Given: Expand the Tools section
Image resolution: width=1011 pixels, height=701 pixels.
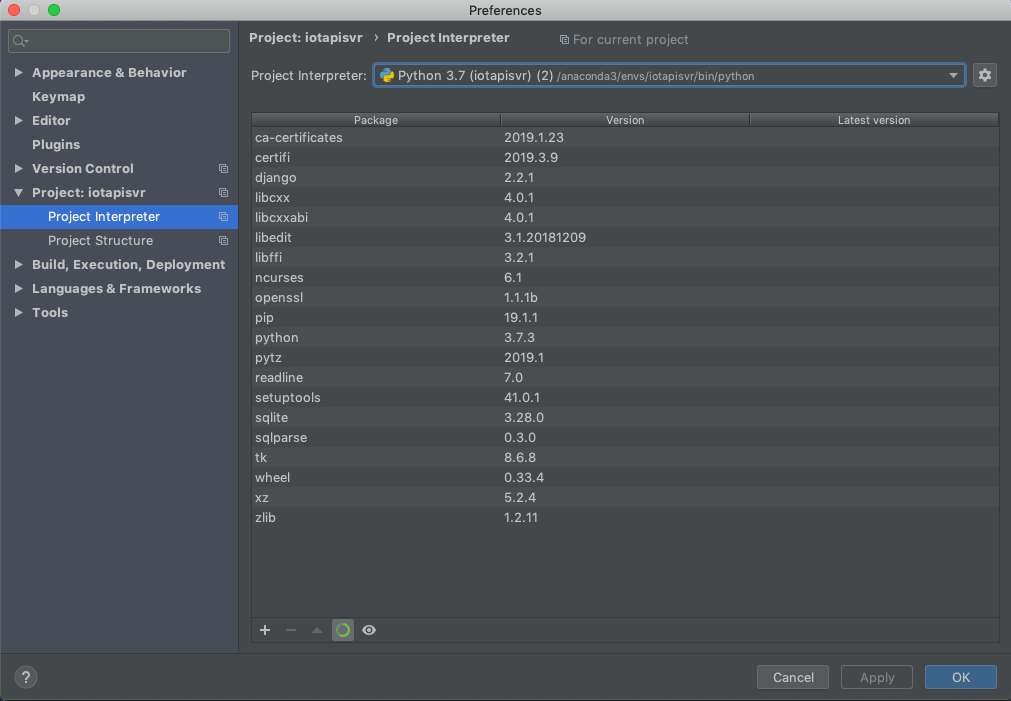Looking at the screenshot, I should (19, 312).
